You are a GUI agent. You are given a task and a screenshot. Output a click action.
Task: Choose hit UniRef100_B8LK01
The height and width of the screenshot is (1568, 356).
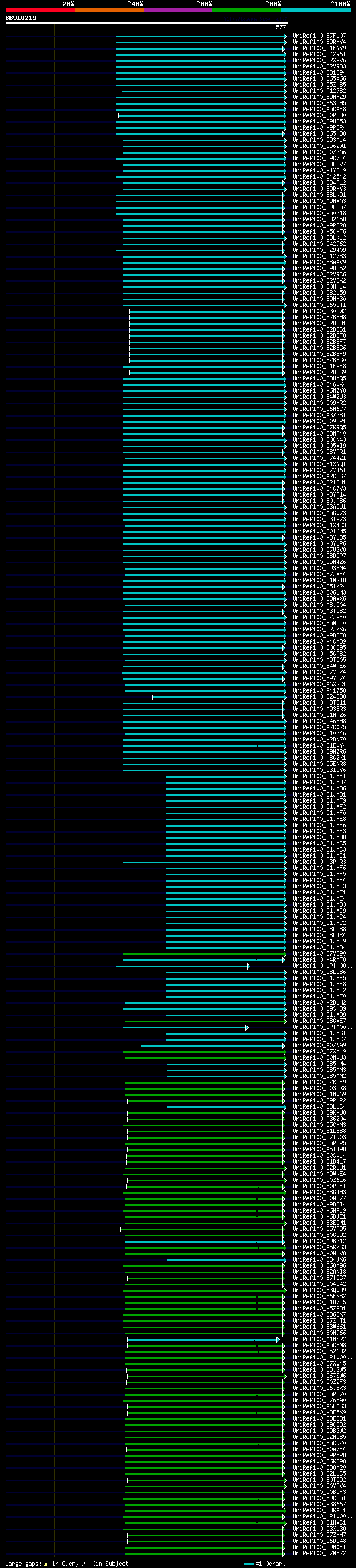click(x=319, y=195)
